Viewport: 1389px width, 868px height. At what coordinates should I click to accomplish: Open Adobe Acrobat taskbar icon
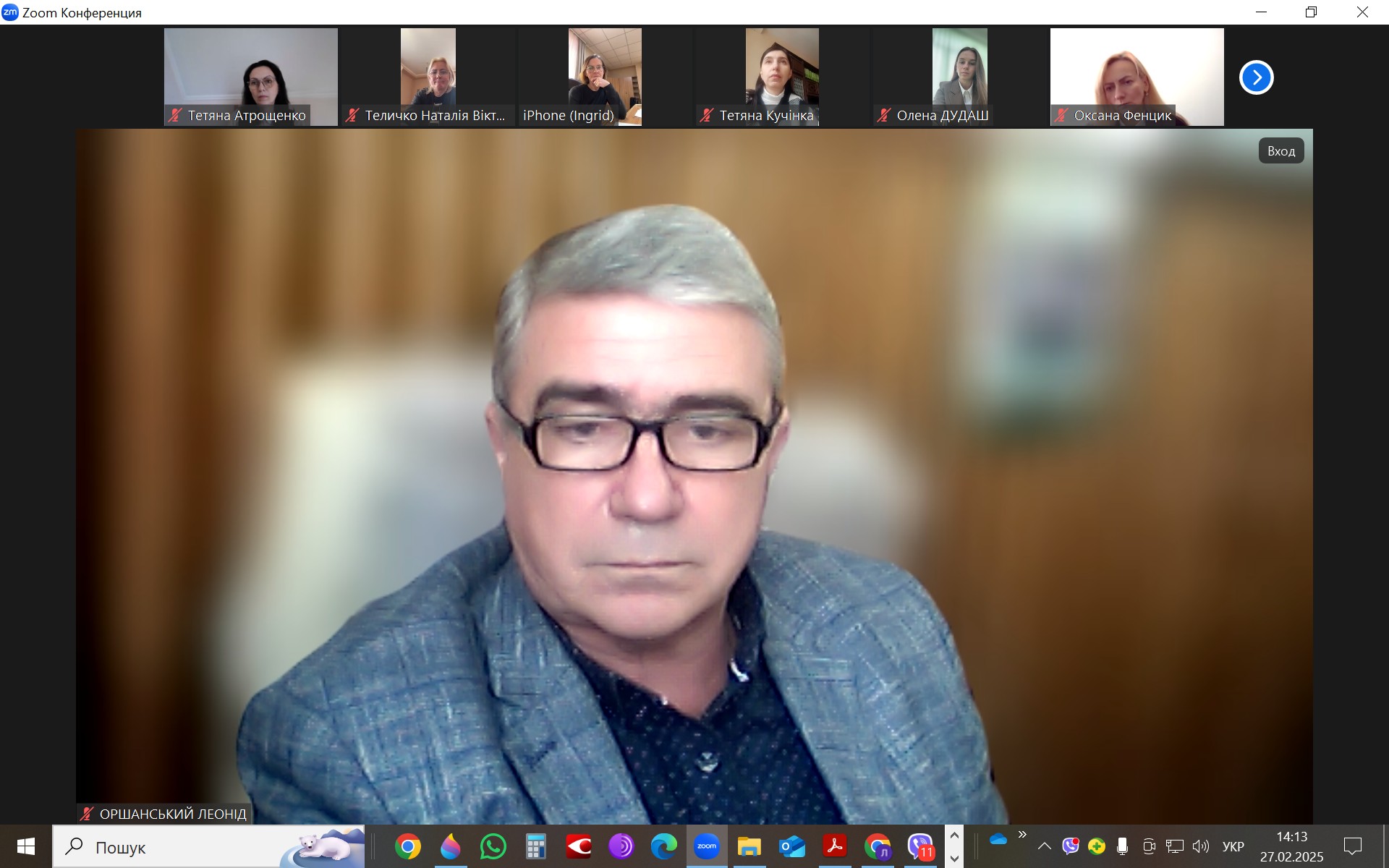(x=834, y=846)
